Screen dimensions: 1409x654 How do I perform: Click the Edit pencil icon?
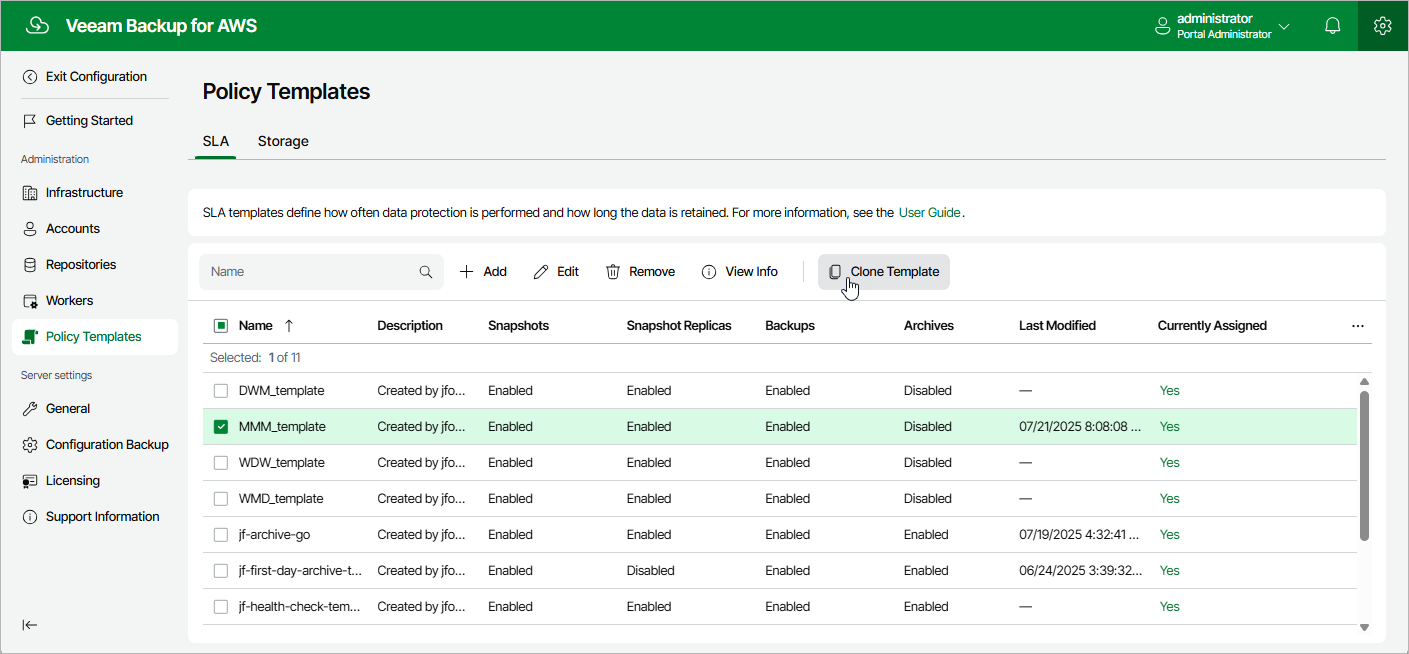tap(541, 272)
